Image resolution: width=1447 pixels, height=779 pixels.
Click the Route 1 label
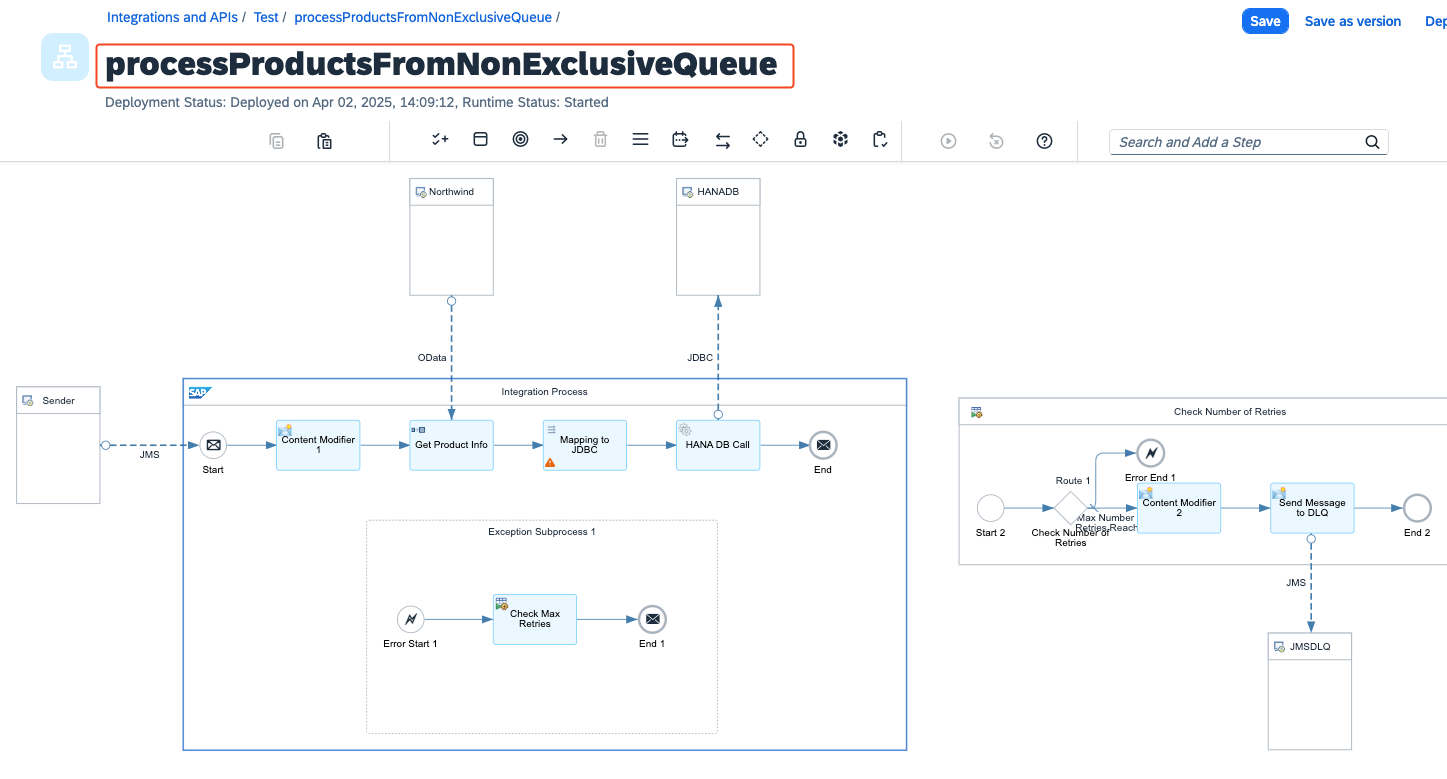[1073, 481]
